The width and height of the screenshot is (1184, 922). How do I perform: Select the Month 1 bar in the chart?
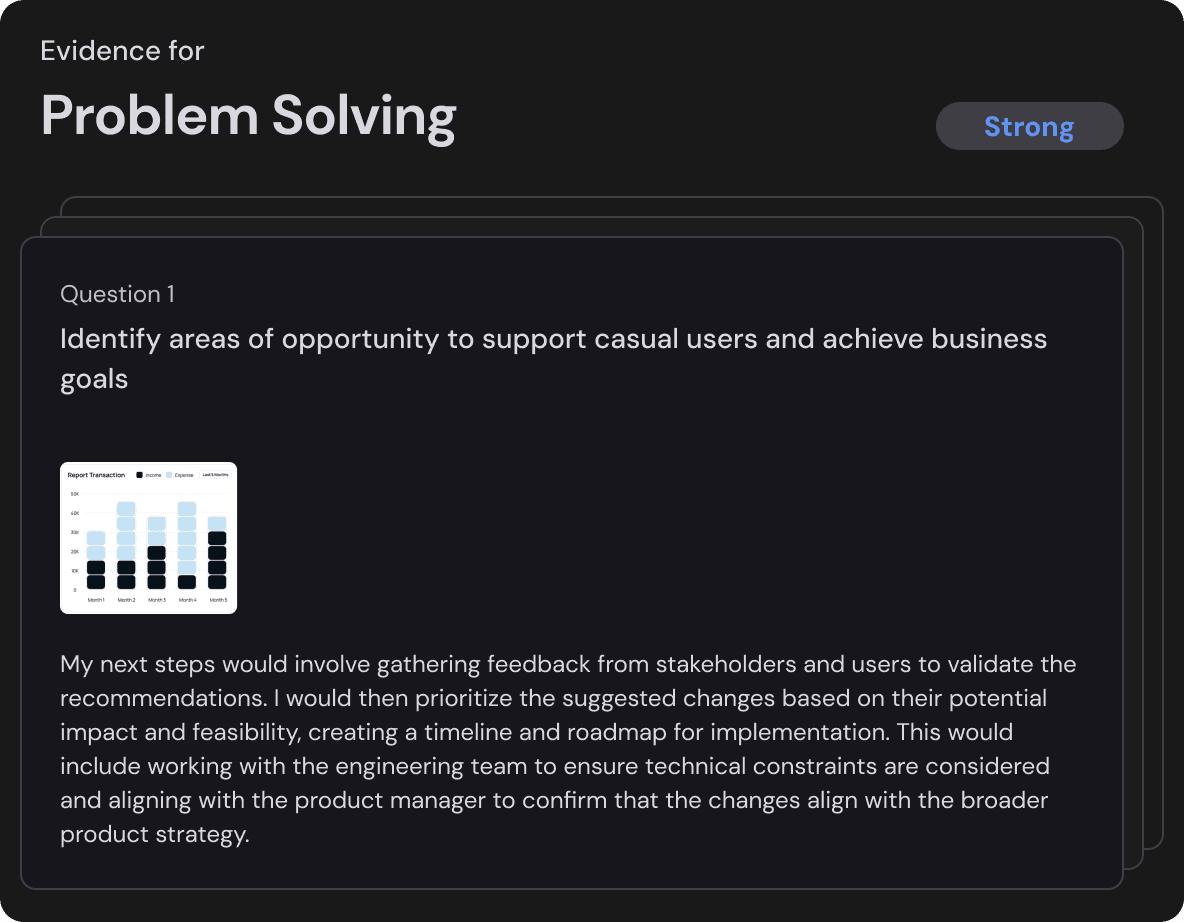tap(96, 560)
